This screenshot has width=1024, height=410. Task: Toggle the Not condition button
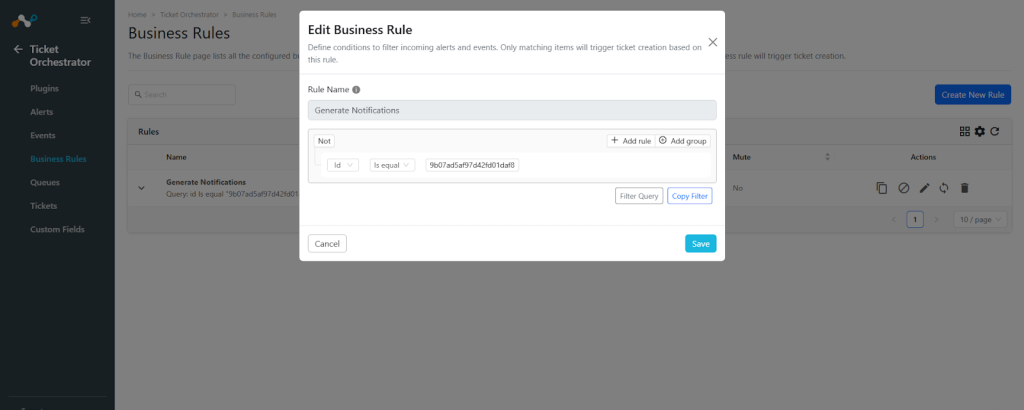click(324, 141)
